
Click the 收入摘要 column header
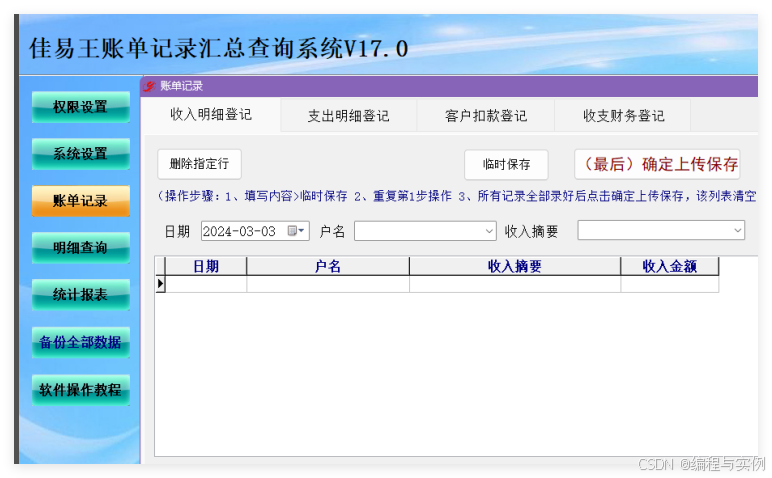[x=515, y=266]
